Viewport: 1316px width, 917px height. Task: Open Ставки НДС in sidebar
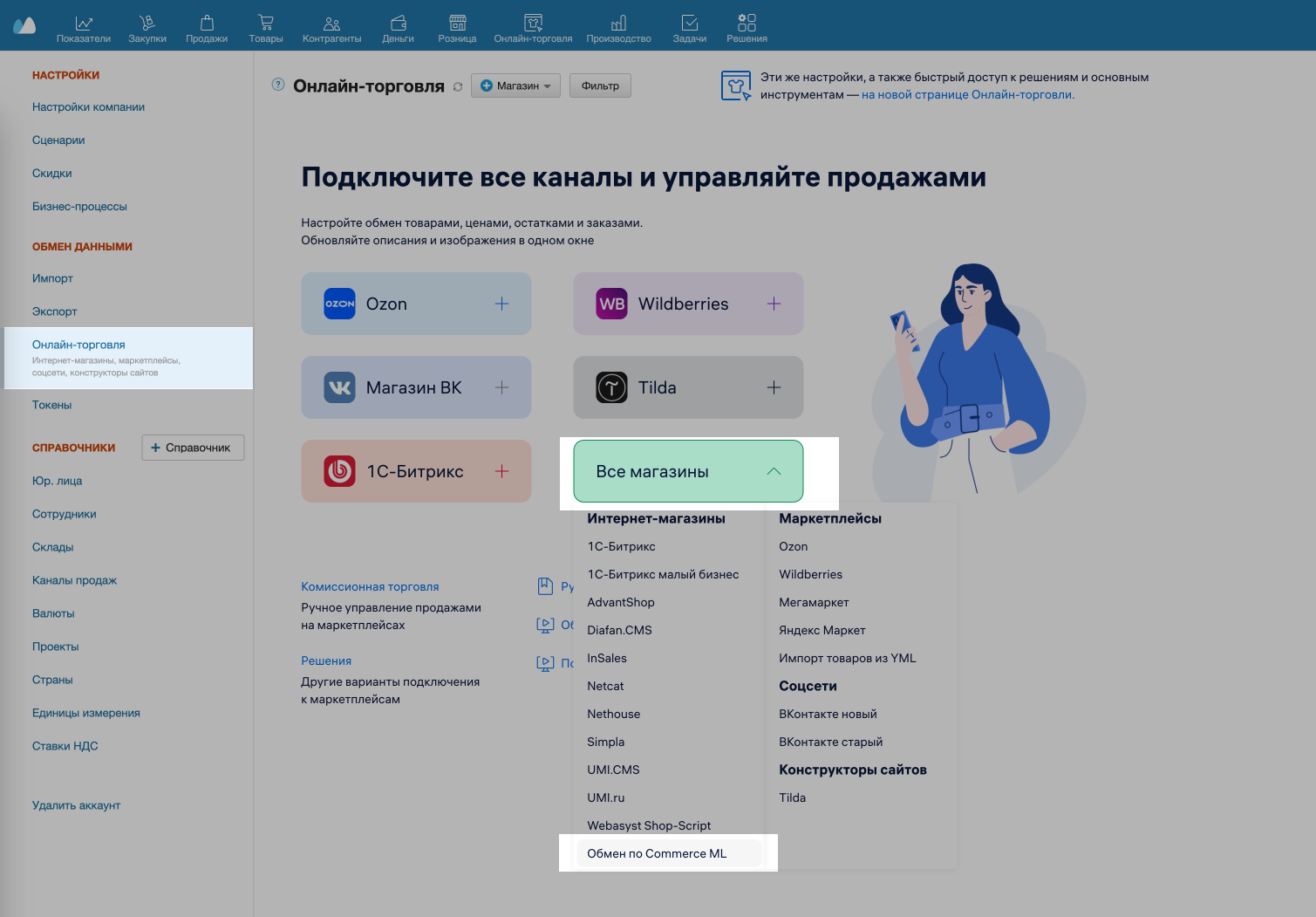pyautogui.click(x=65, y=746)
